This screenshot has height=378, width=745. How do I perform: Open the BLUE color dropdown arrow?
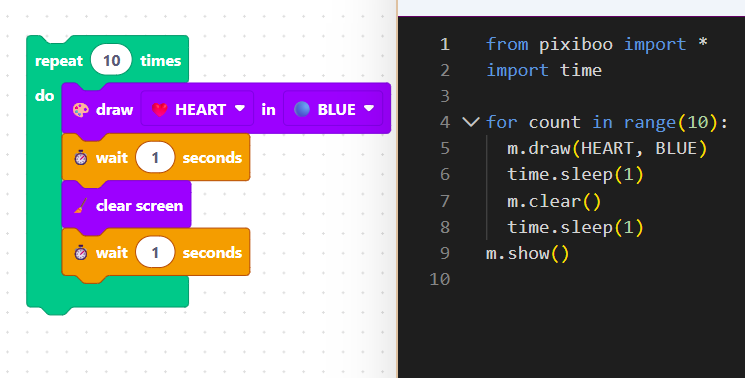click(369, 108)
